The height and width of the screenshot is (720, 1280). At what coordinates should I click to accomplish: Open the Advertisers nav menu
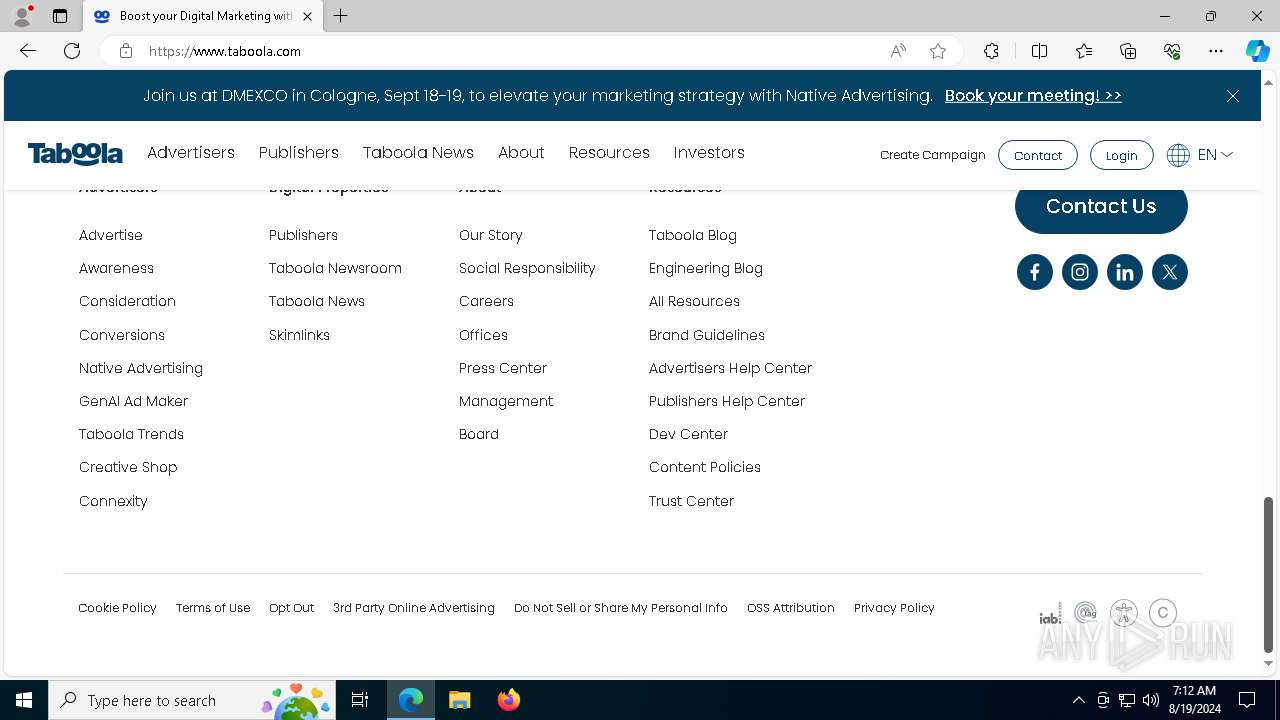tap(191, 153)
